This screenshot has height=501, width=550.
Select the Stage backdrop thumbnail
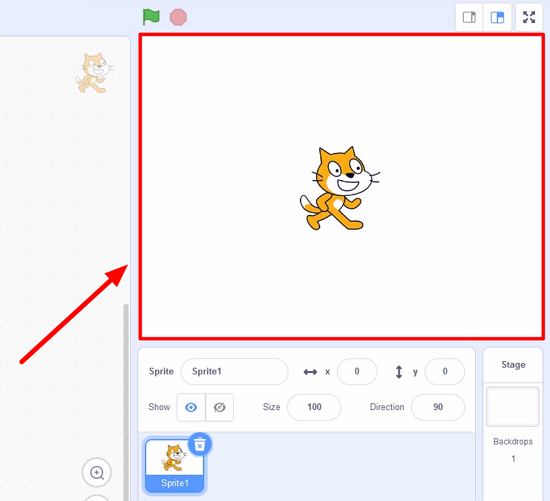pos(512,407)
